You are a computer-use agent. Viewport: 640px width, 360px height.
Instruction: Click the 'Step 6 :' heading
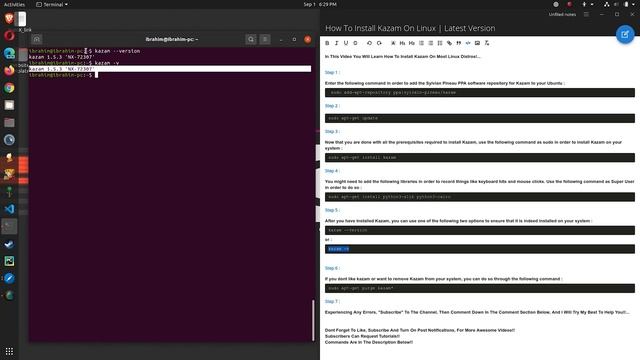[x=332, y=268]
